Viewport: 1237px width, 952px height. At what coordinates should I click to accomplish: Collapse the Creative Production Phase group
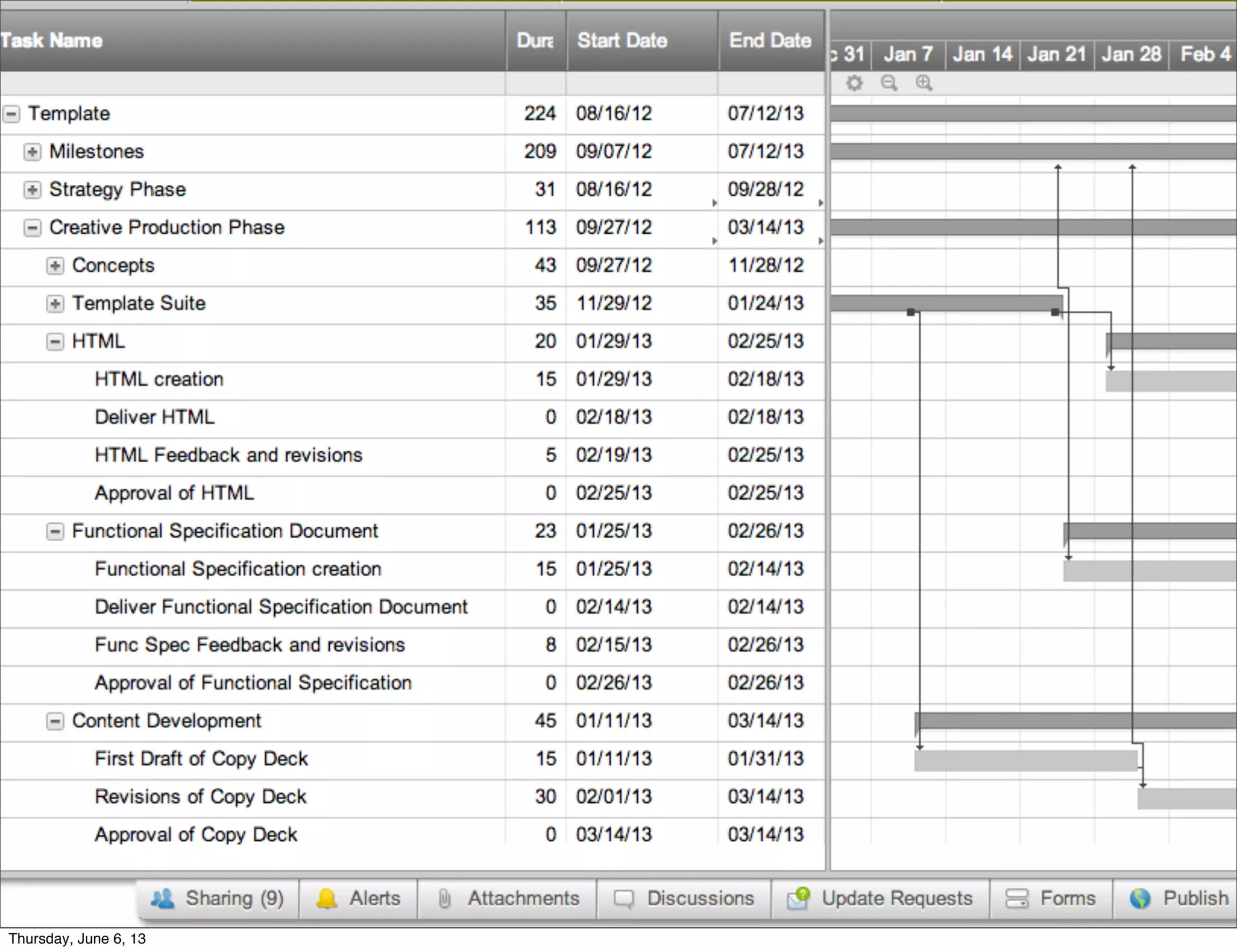32,228
